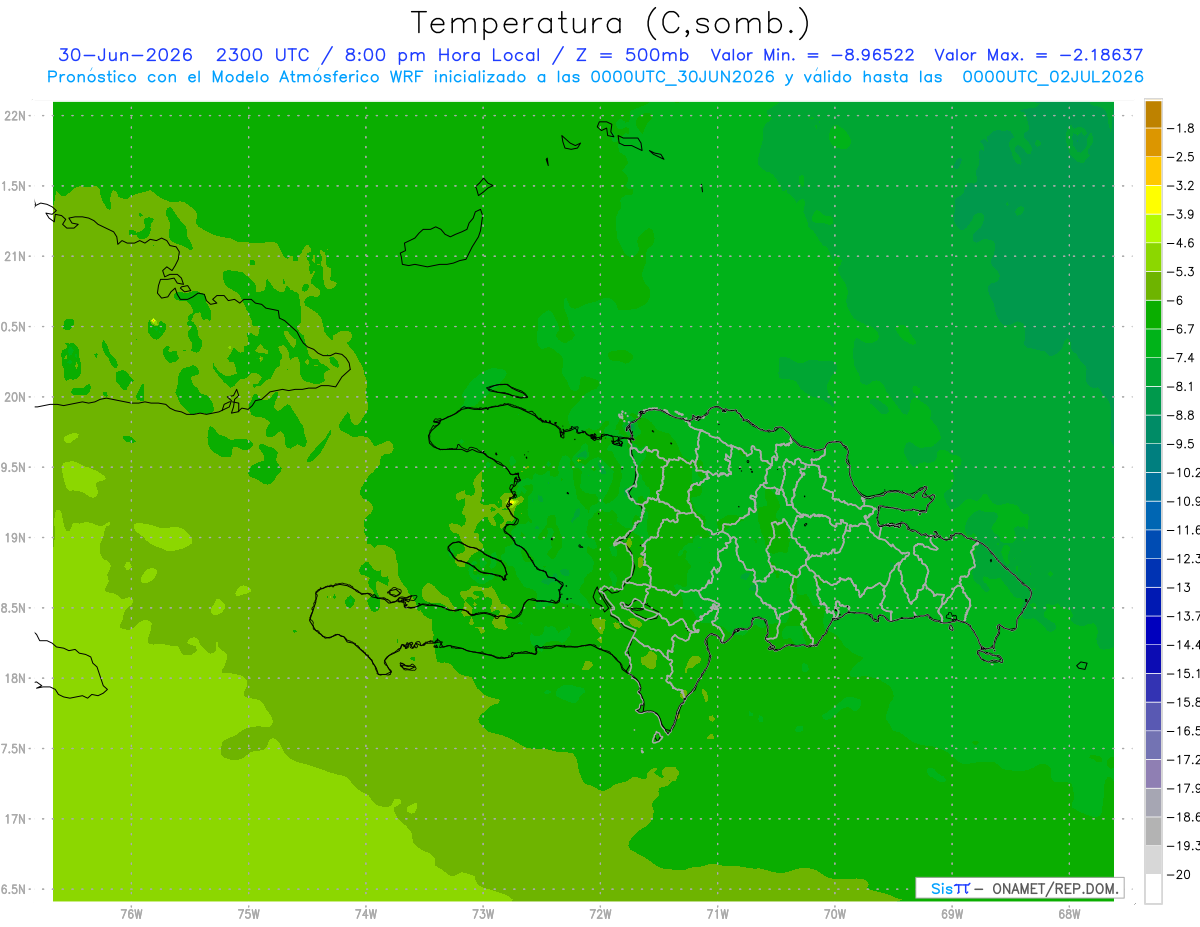Click the "-6" color scale value
This screenshot has width=1200, height=927.
point(1178,301)
